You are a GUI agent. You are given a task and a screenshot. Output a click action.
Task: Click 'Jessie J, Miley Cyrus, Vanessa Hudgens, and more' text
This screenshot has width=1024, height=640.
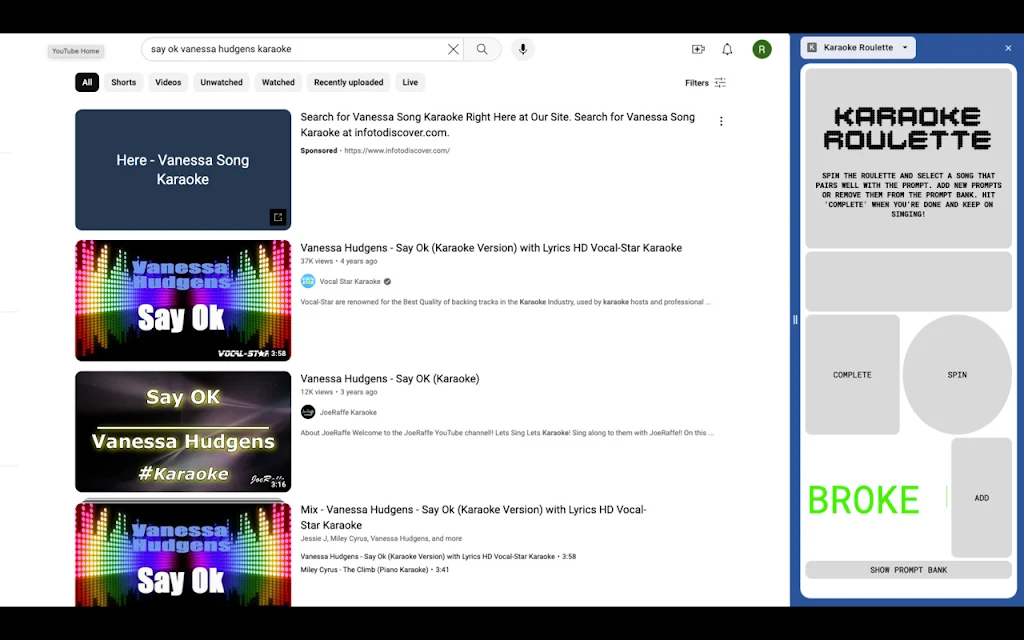click(x=381, y=539)
